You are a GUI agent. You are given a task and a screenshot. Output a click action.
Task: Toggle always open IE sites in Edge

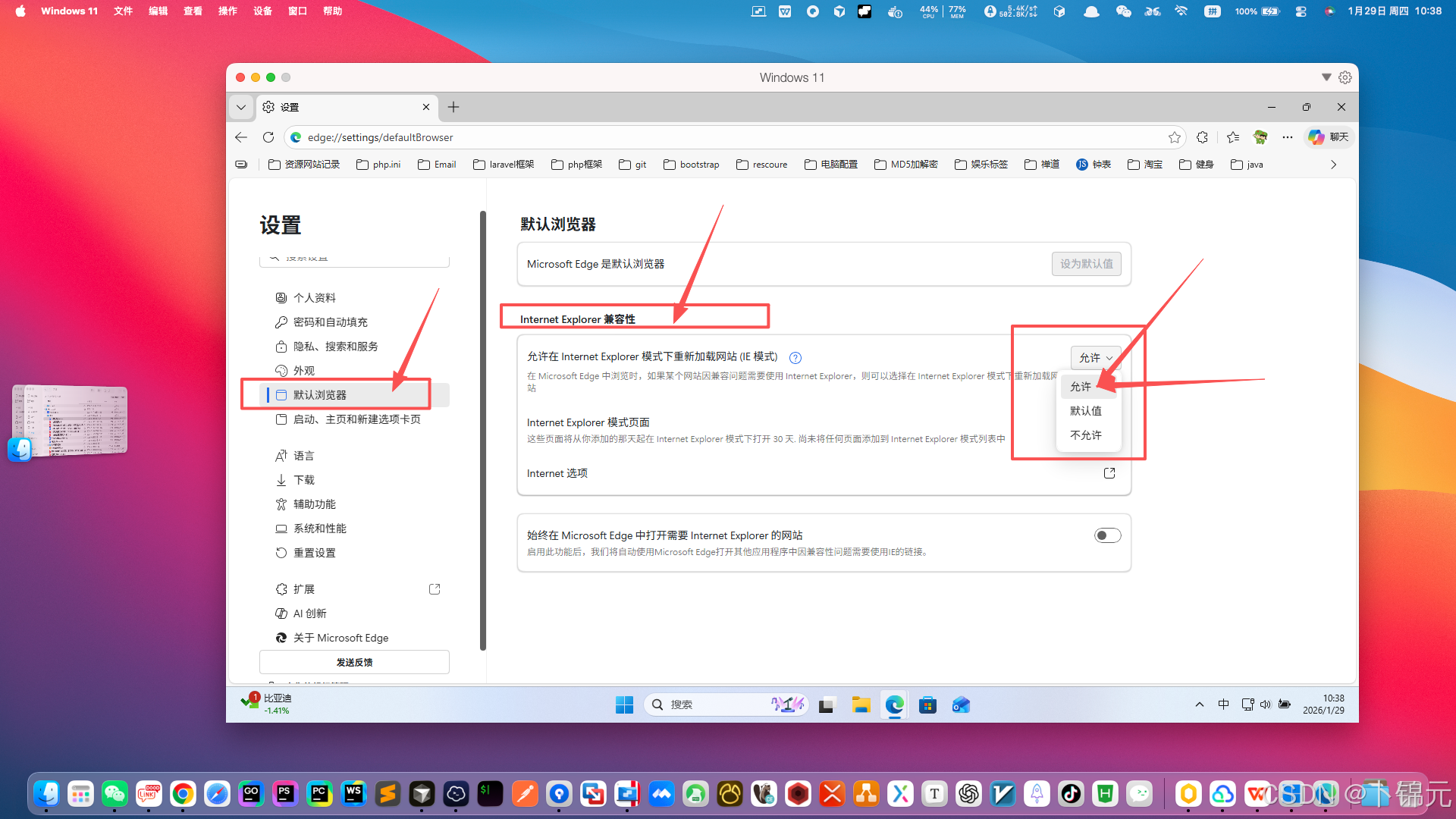1107,536
